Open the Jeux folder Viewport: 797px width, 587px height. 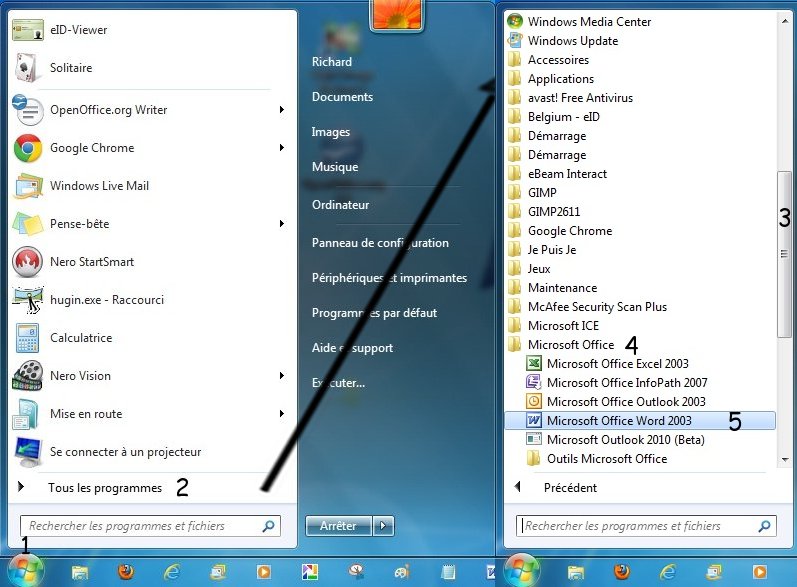(x=529, y=269)
